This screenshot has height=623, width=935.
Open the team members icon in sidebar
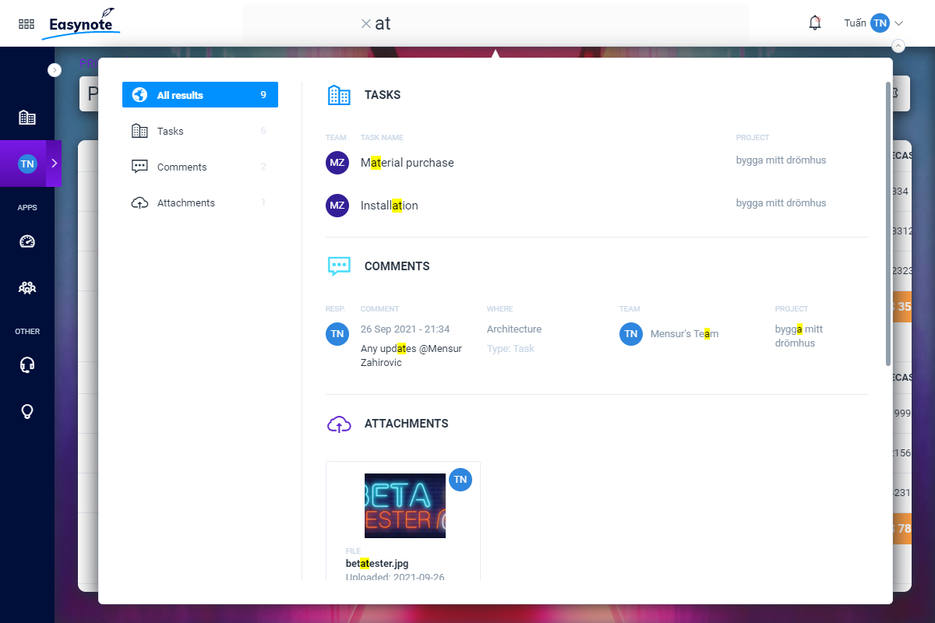27,288
